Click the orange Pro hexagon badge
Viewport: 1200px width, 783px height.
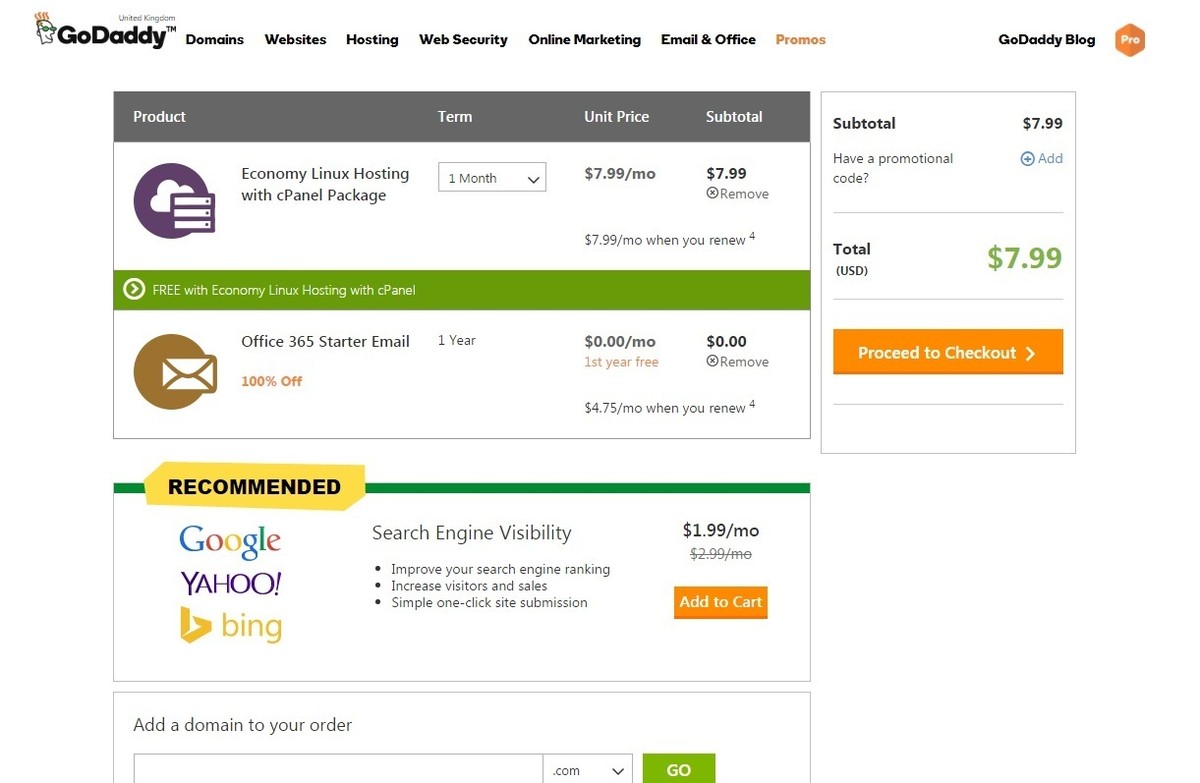1129,40
